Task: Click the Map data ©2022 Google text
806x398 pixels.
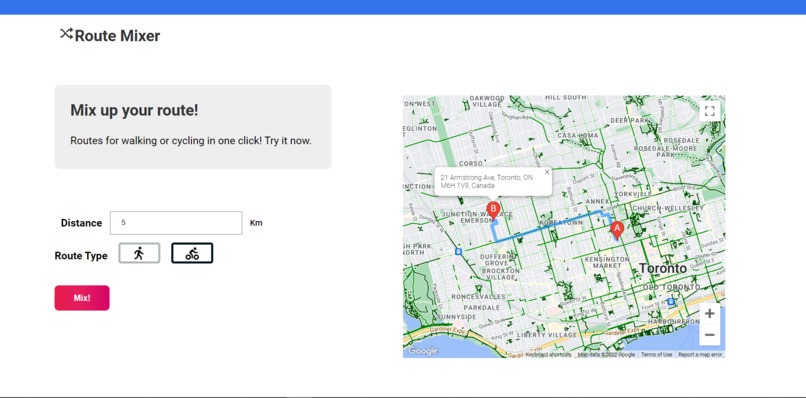Action: (x=606, y=354)
